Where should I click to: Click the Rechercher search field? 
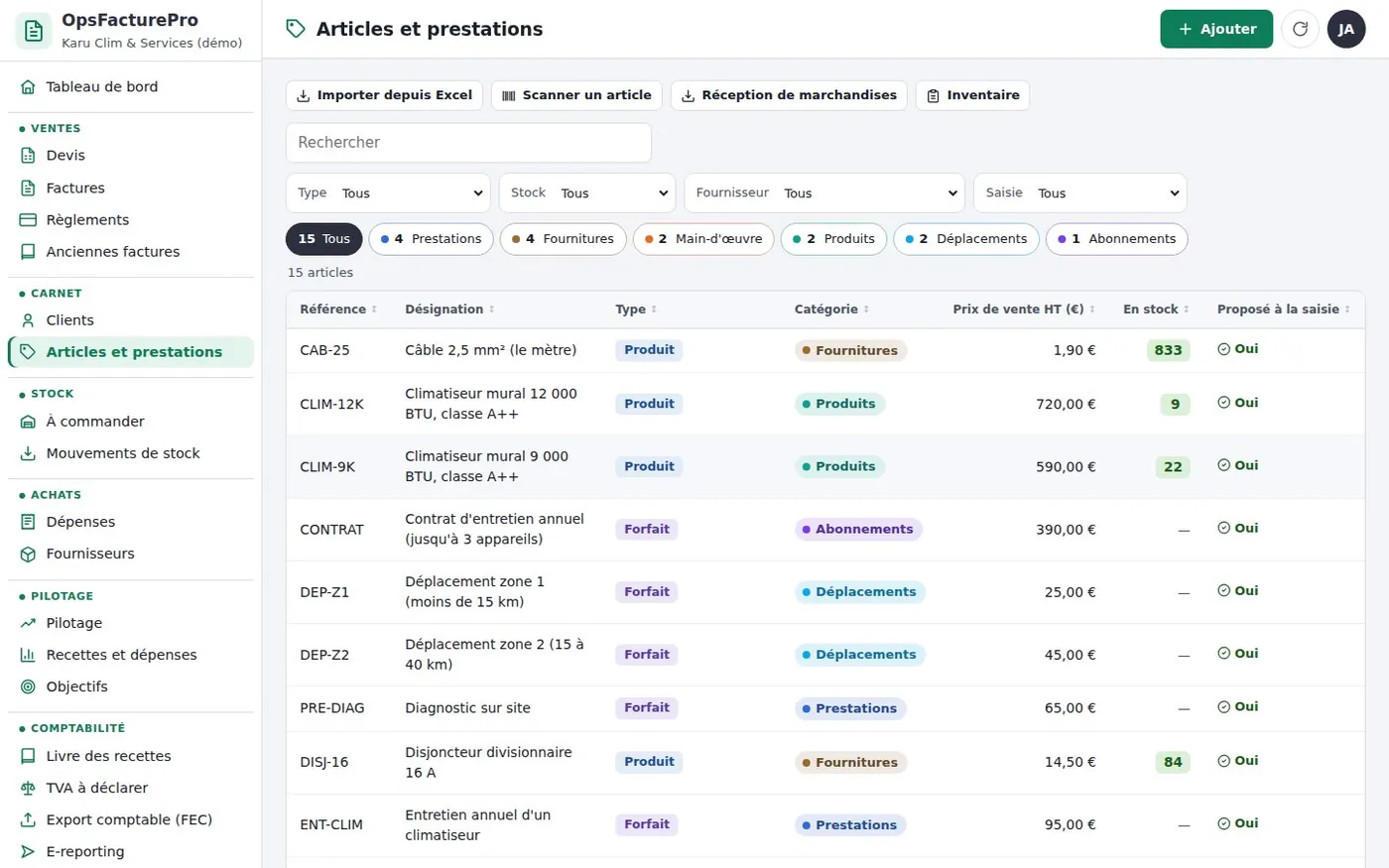point(468,143)
